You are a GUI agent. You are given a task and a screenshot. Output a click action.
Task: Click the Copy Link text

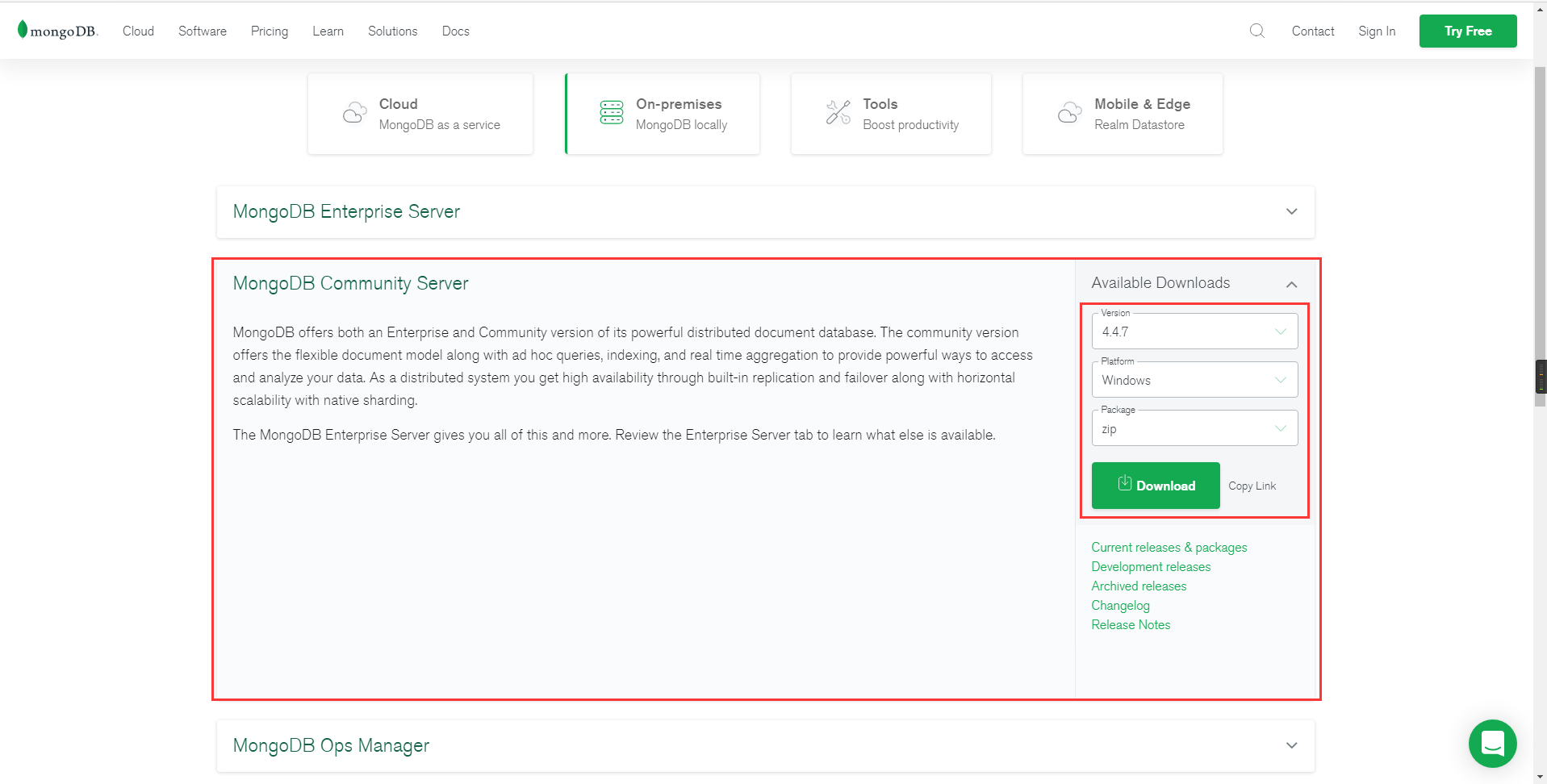point(1252,486)
